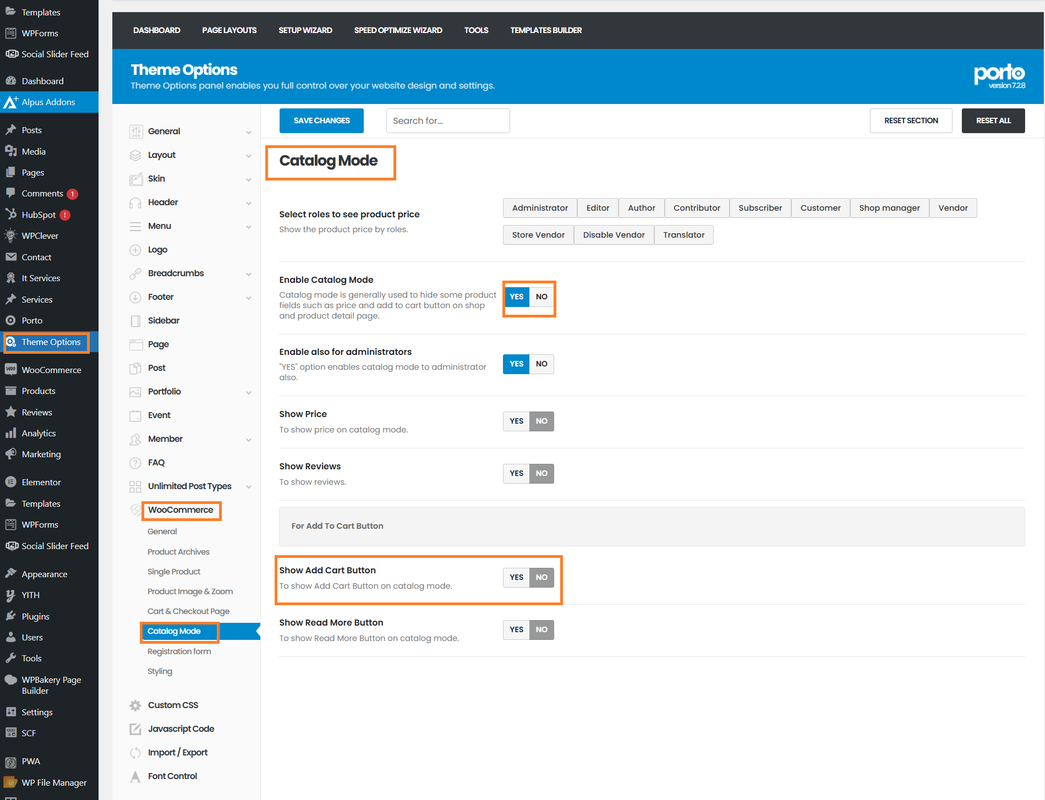1045x800 pixels.
Task: Open Templates Builder in top bar
Action: pos(546,31)
